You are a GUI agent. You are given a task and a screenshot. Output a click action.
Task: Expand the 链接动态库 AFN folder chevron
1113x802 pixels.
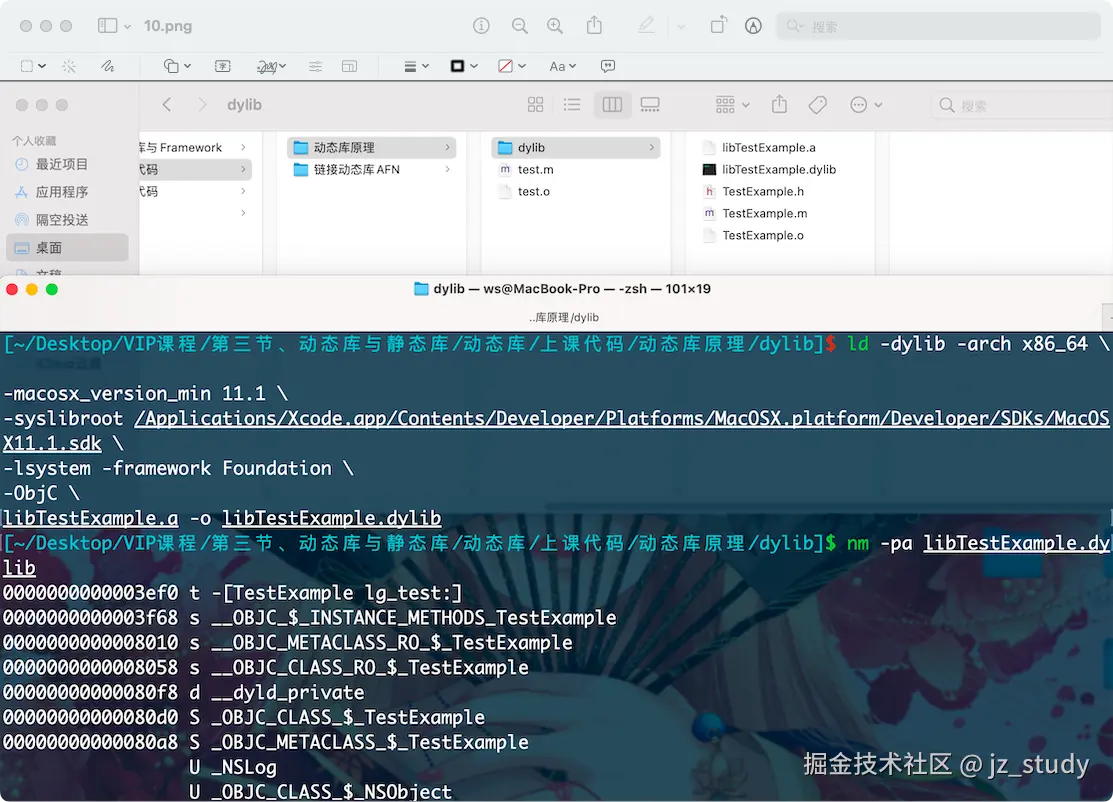pyautogui.click(x=447, y=170)
